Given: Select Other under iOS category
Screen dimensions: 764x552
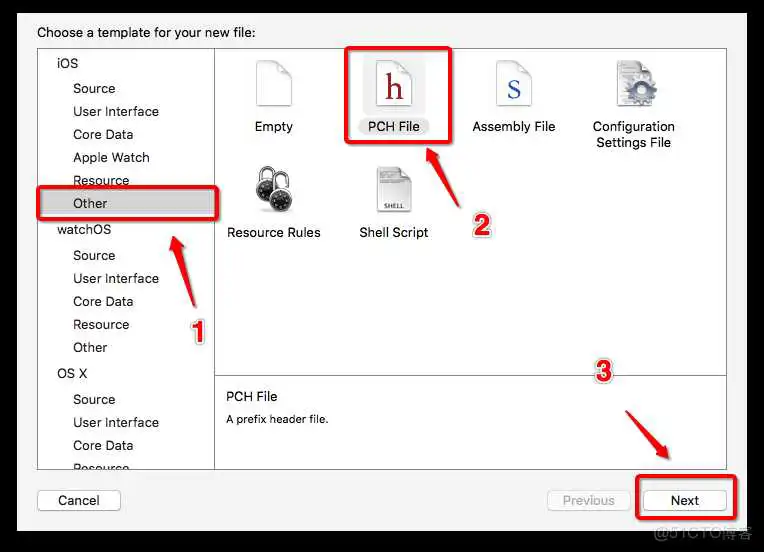Looking at the screenshot, I should [90, 203].
